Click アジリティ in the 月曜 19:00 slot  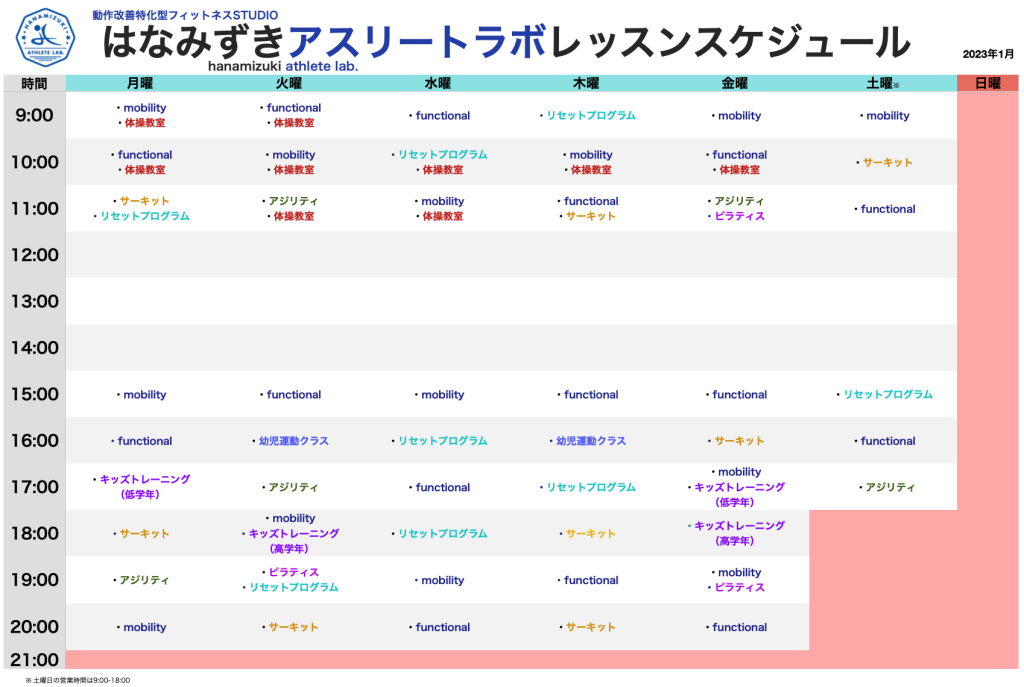click(144, 580)
